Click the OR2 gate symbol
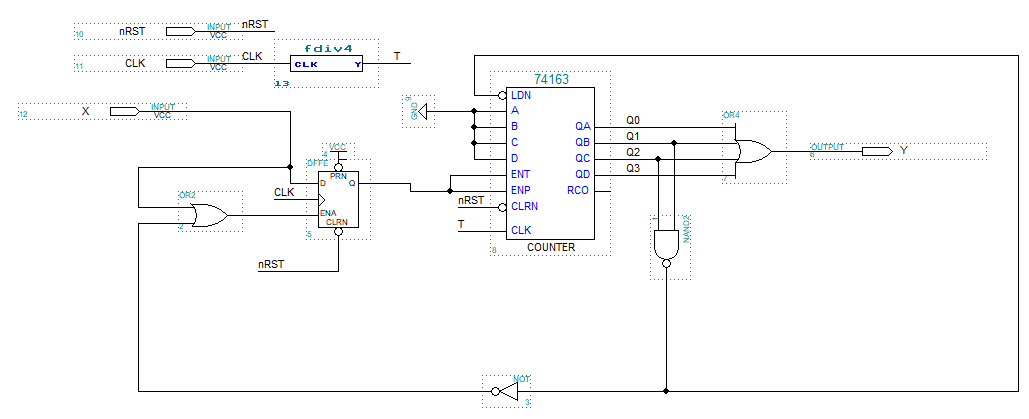Viewport: 1029px width, 419px height. coord(210,215)
